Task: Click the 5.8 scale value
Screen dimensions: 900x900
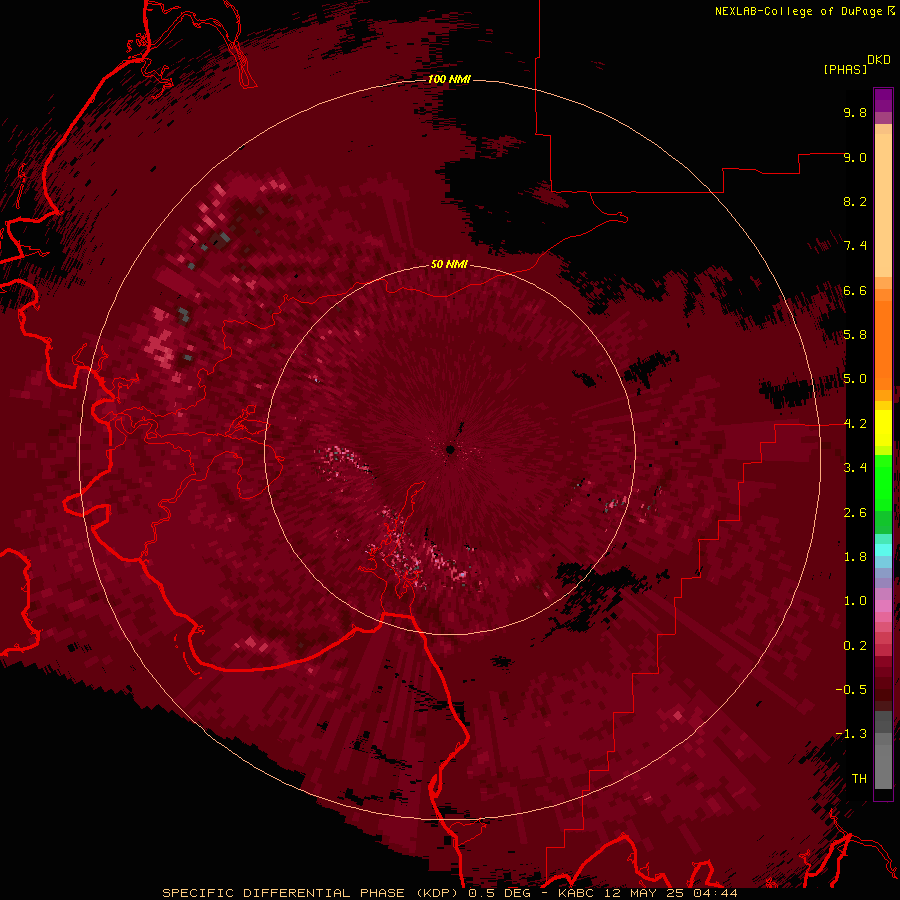Action: [855, 335]
